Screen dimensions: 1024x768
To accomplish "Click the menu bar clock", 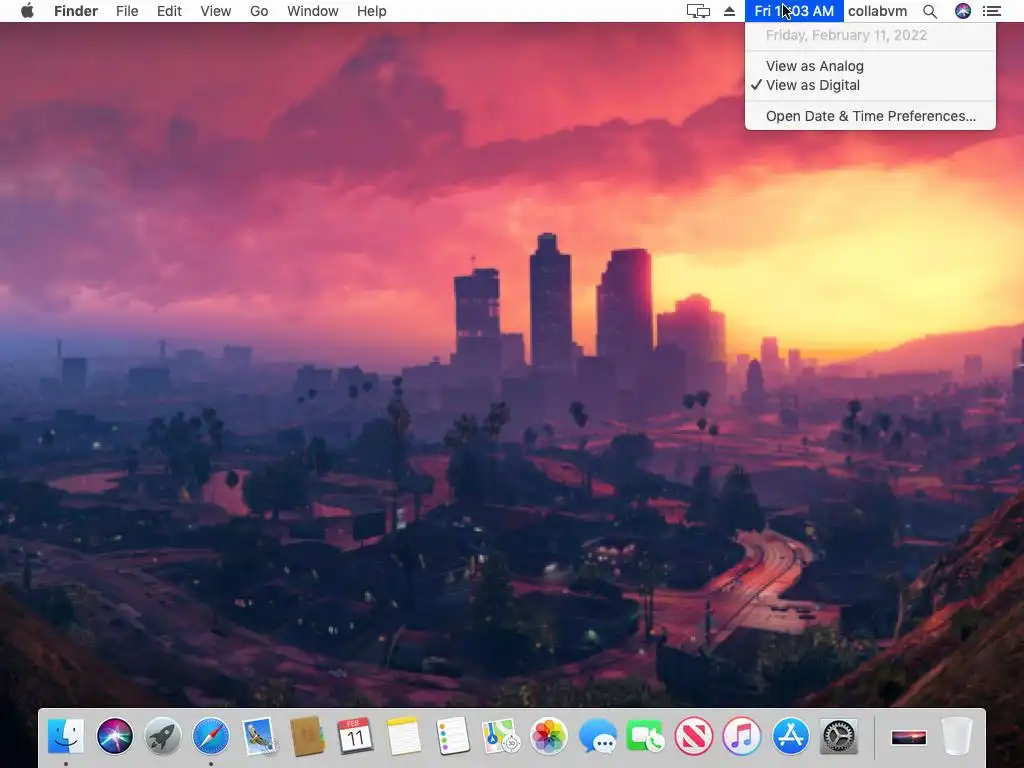I will coord(794,11).
